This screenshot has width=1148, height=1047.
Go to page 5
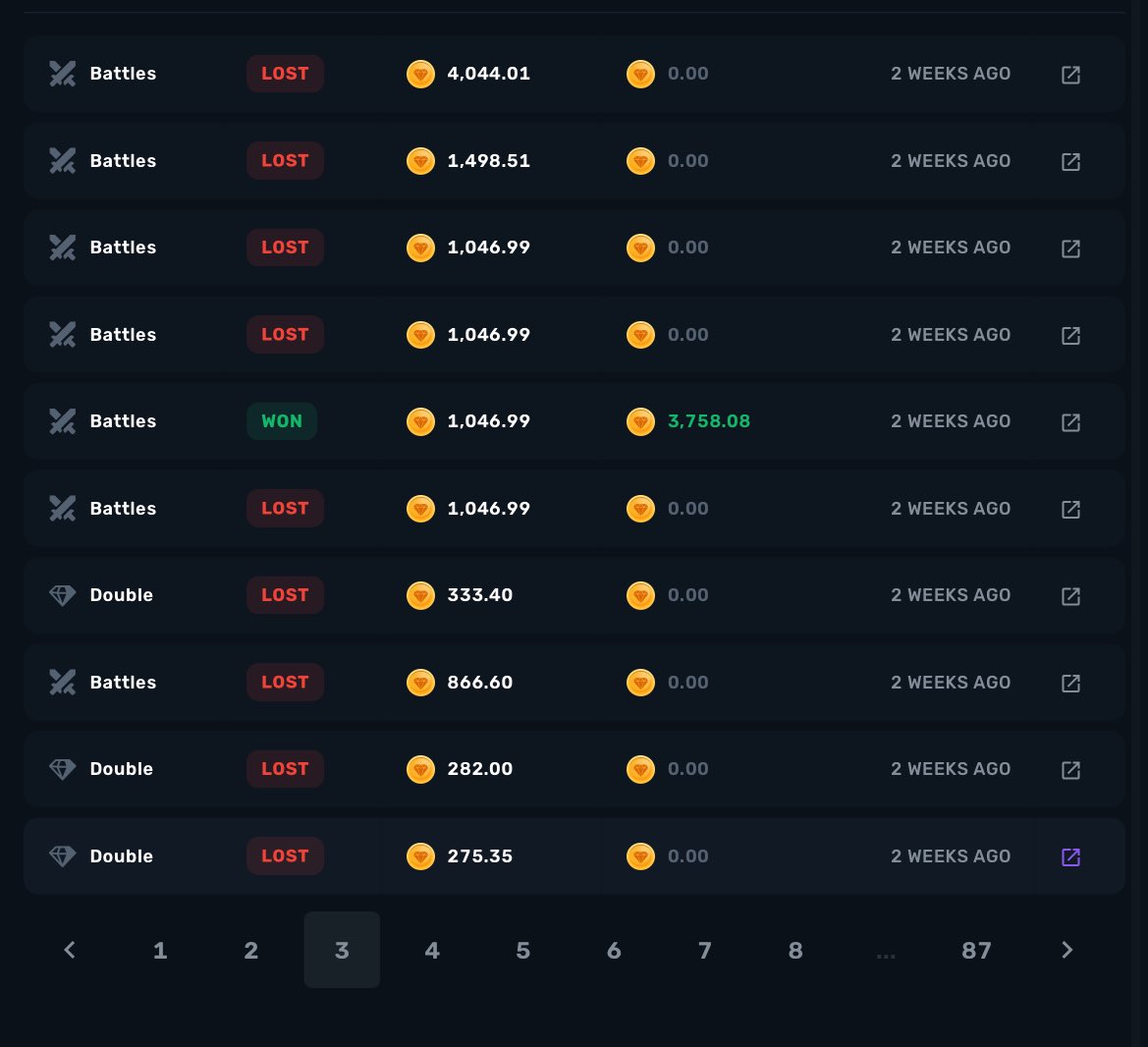[522, 950]
